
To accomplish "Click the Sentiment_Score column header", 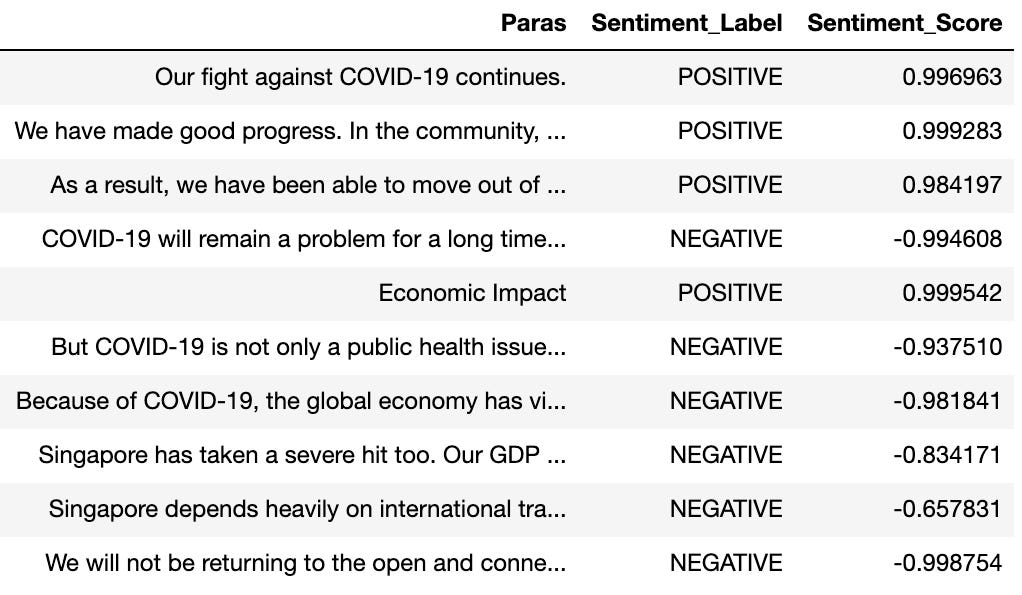I will point(904,23).
